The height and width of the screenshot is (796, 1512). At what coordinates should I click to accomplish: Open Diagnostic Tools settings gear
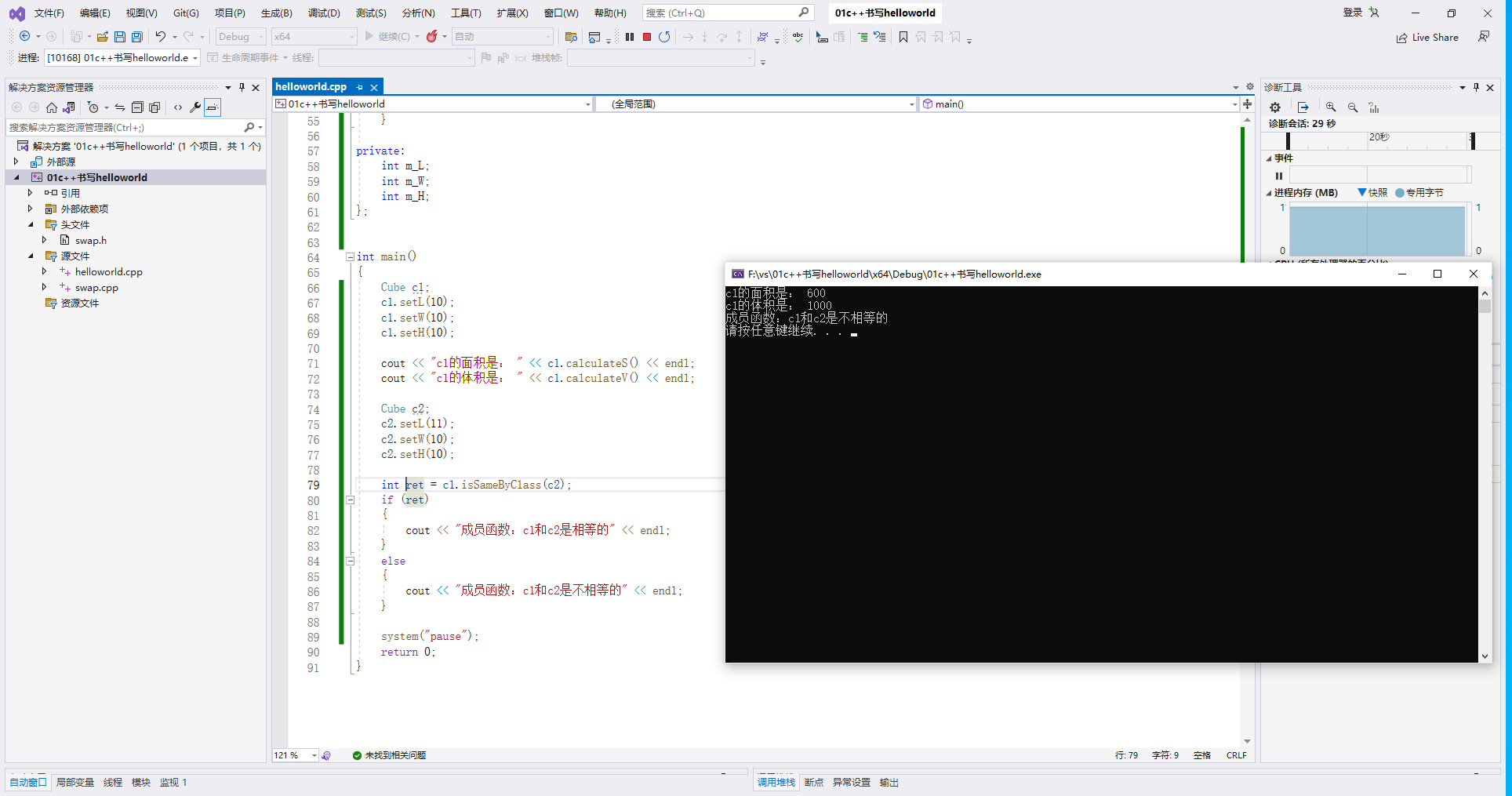[x=1275, y=107]
